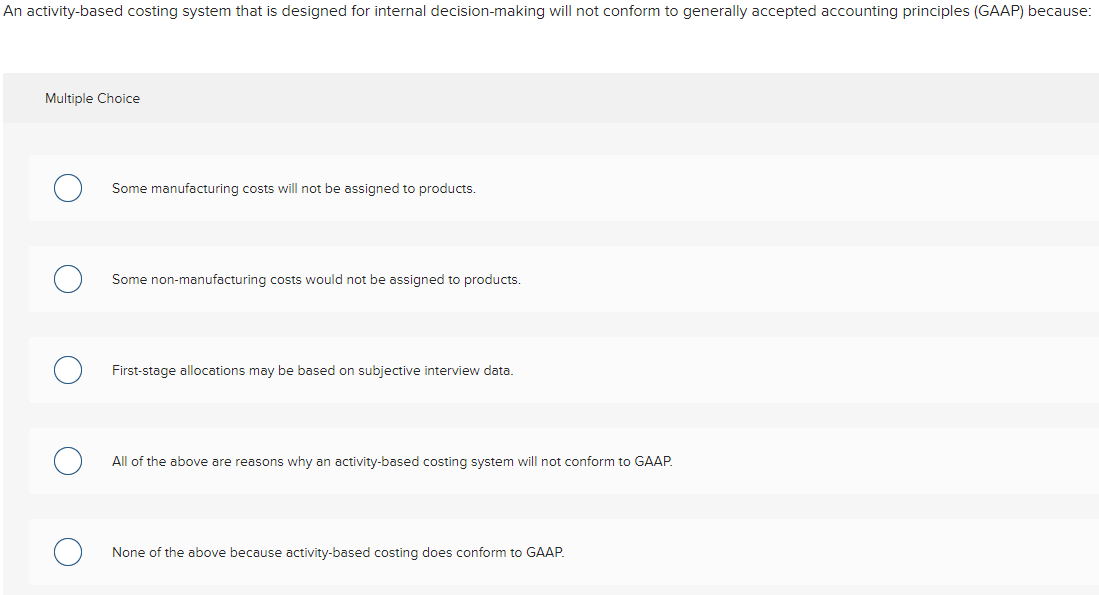Select 'First-stage allocations may be based on subjective interview data'
The height and width of the screenshot is (595, 1099).
click(x=313, y=370)
